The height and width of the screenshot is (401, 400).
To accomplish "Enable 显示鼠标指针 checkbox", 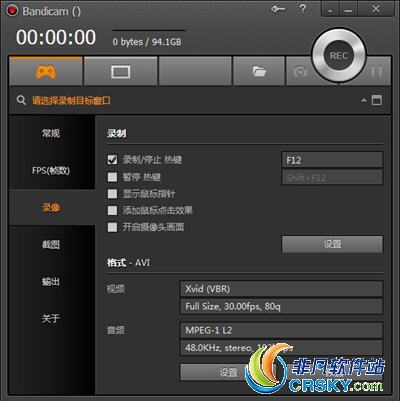I will point(112,194).
